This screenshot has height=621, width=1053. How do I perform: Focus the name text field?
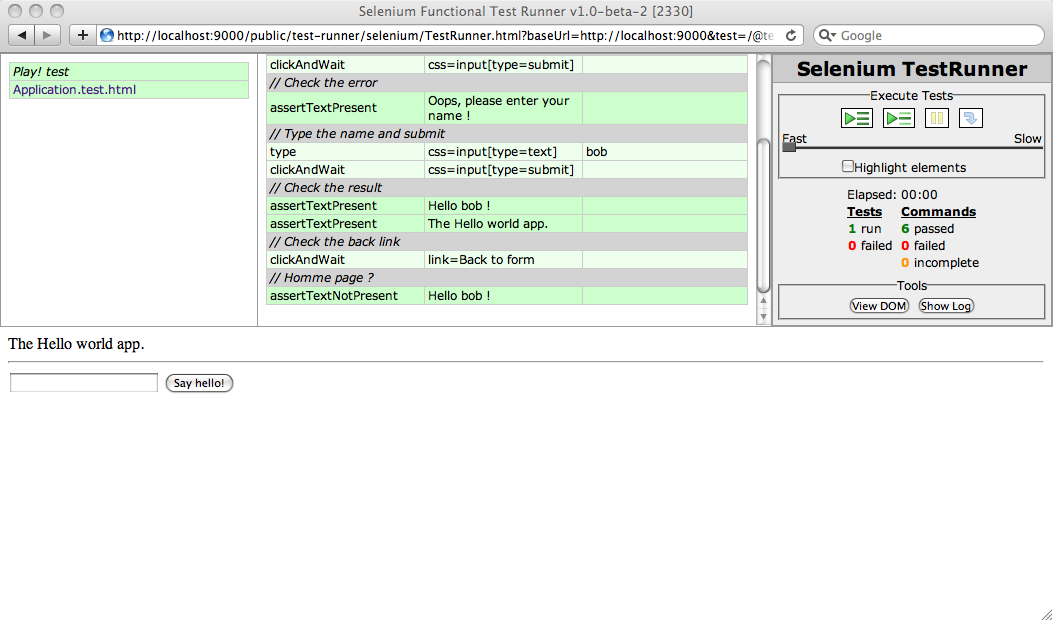84,383
